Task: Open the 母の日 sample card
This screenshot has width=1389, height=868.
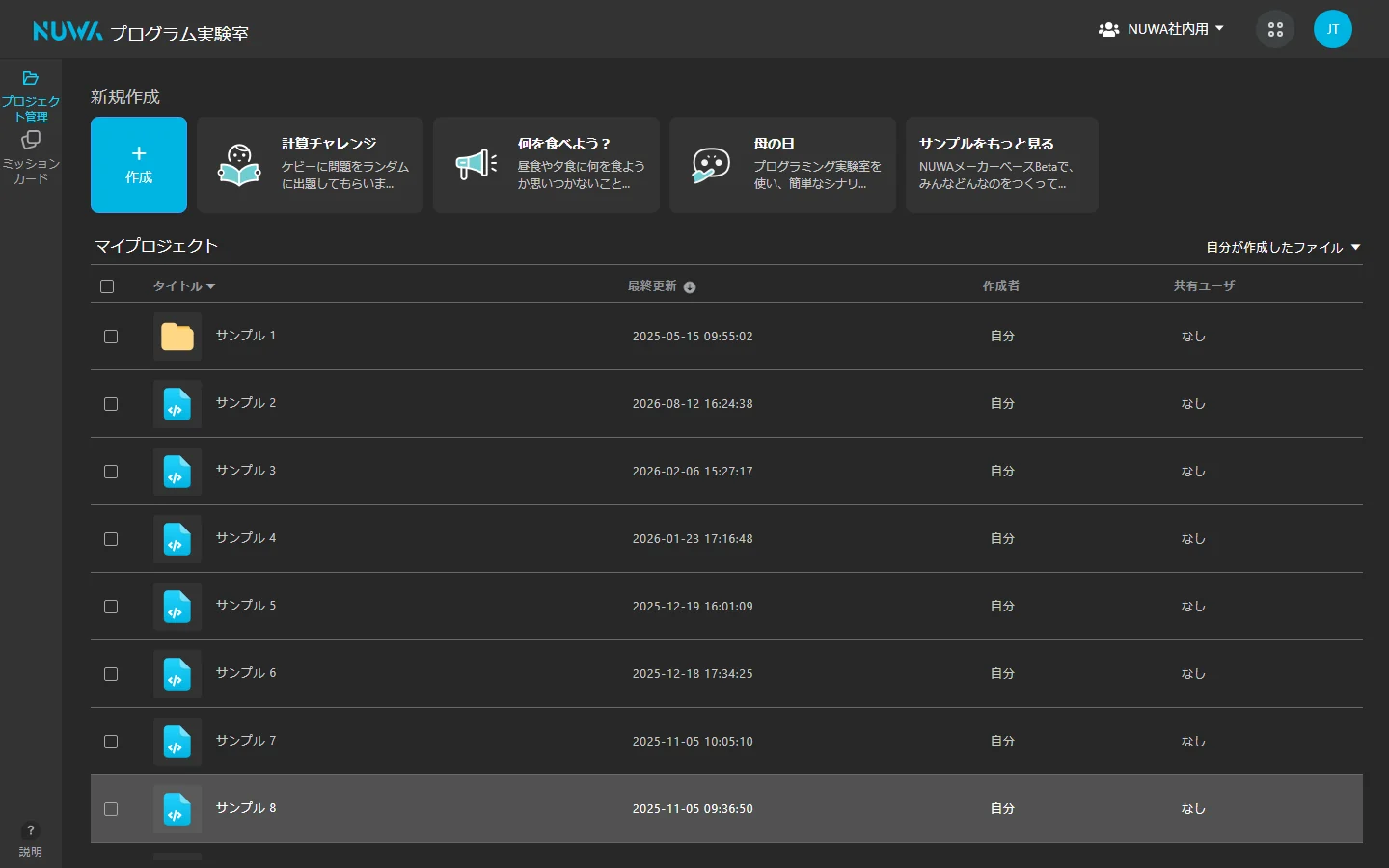Action: click(782, 165)
